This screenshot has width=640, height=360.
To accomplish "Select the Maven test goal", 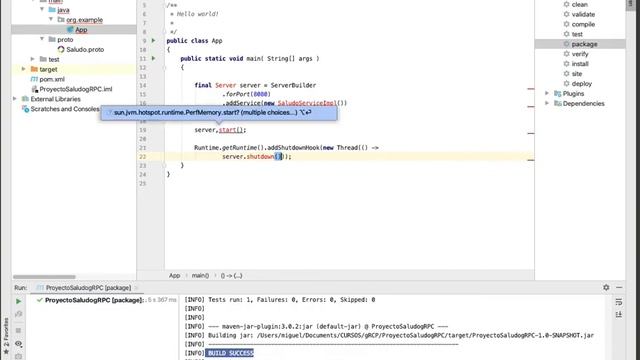I will pyautogui.click(x=577, y=34).
